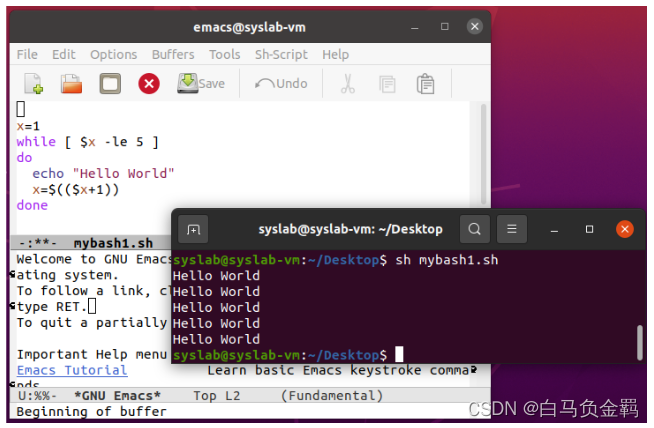The image size is (654, 428).
Task: Open the Tools menu in Emacs
Action: (x=225, y=55)
